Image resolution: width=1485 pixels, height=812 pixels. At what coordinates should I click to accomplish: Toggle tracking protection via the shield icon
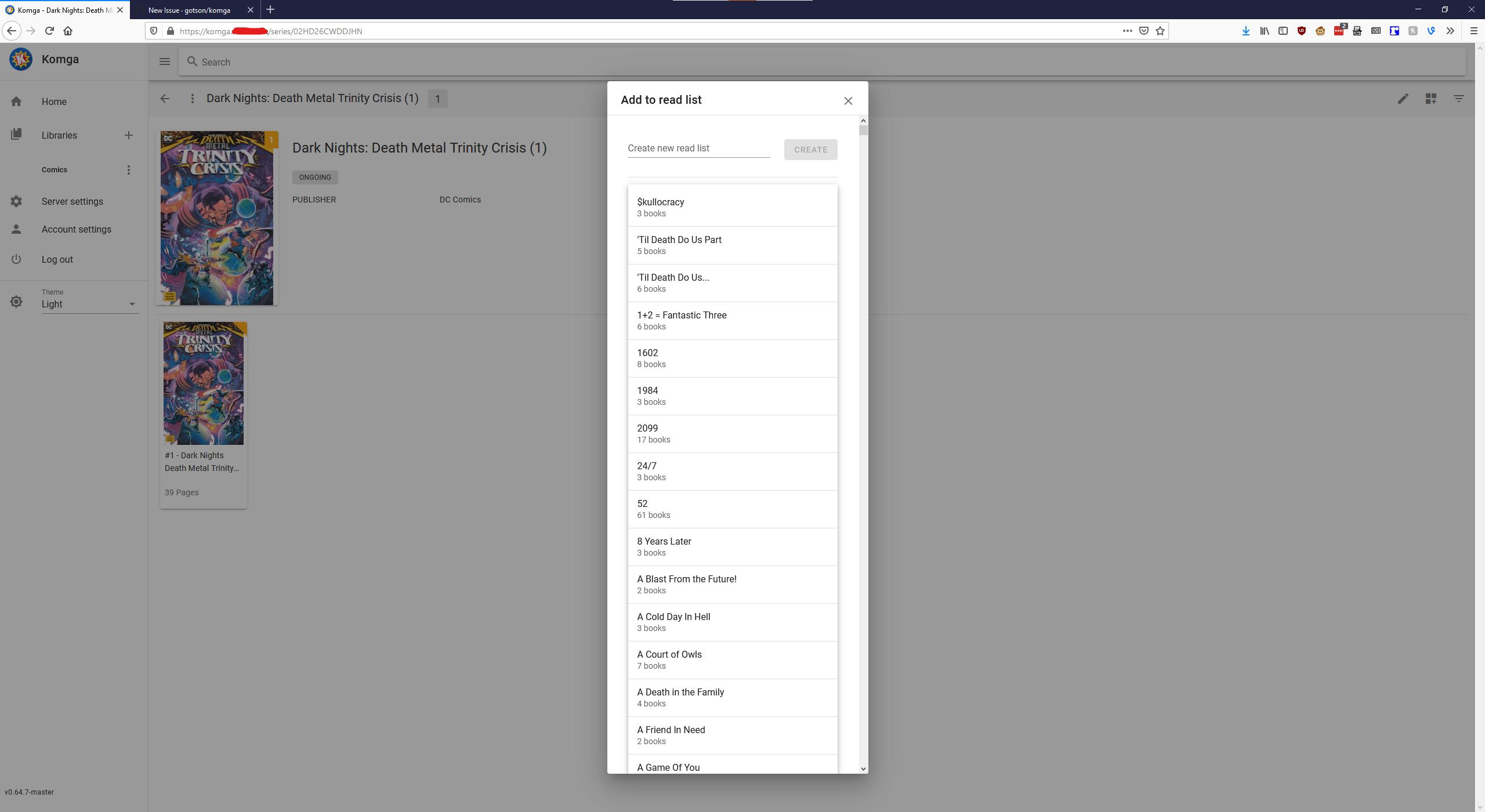pyautogui.click(x=153, y=31)
